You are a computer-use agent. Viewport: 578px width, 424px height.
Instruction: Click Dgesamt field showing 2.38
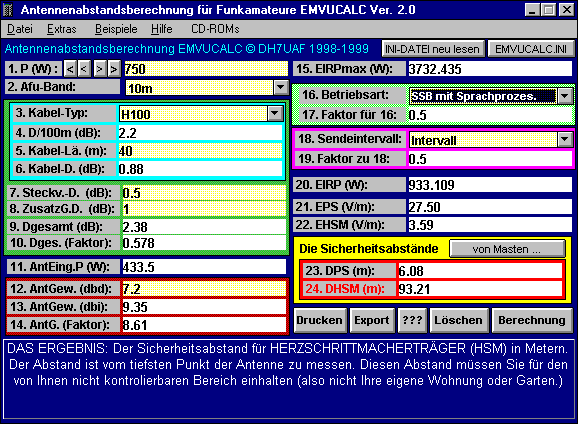tap(204, 227)
